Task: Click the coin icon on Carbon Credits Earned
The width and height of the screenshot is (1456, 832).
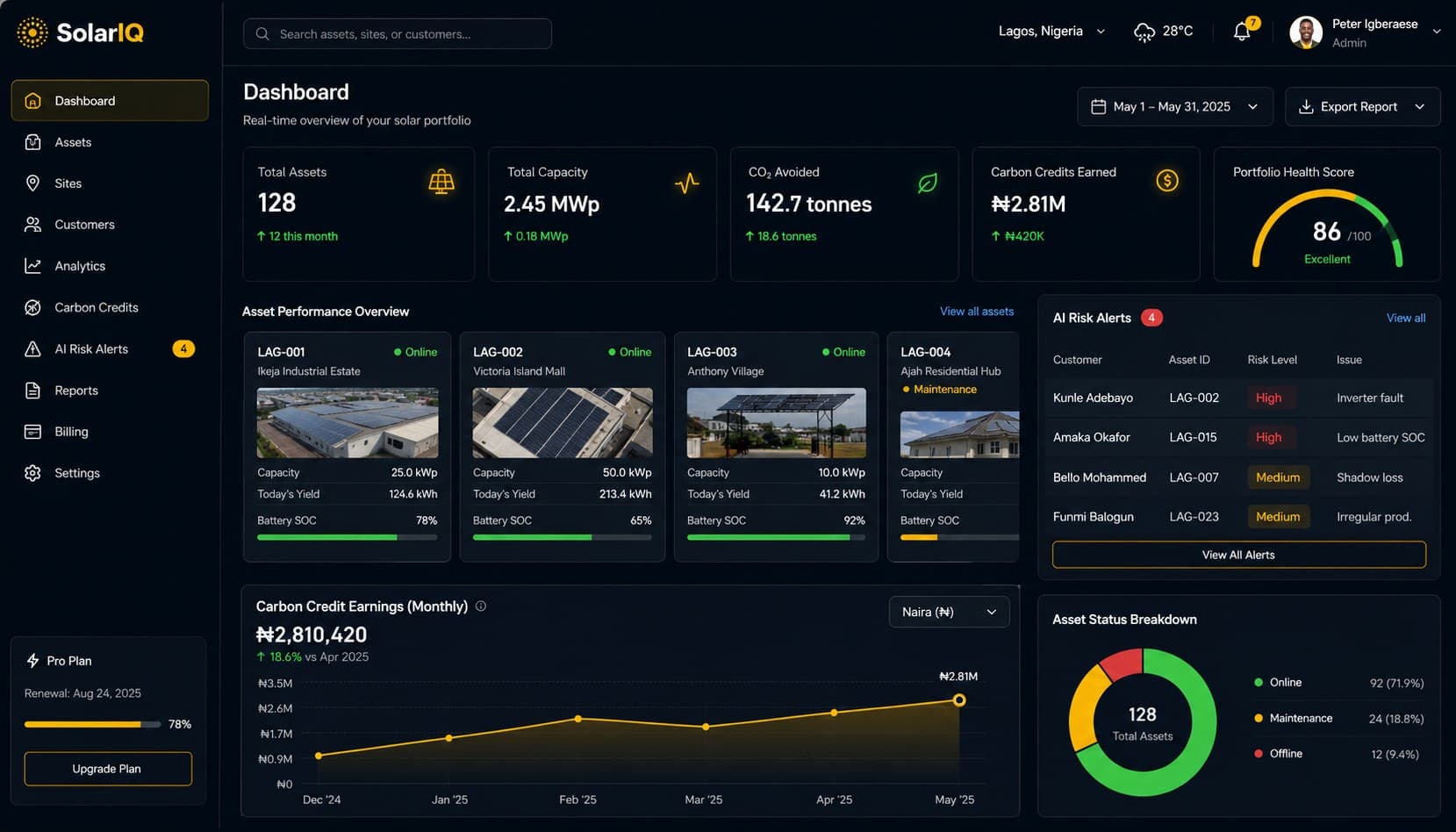Action: click(1167, 181)
